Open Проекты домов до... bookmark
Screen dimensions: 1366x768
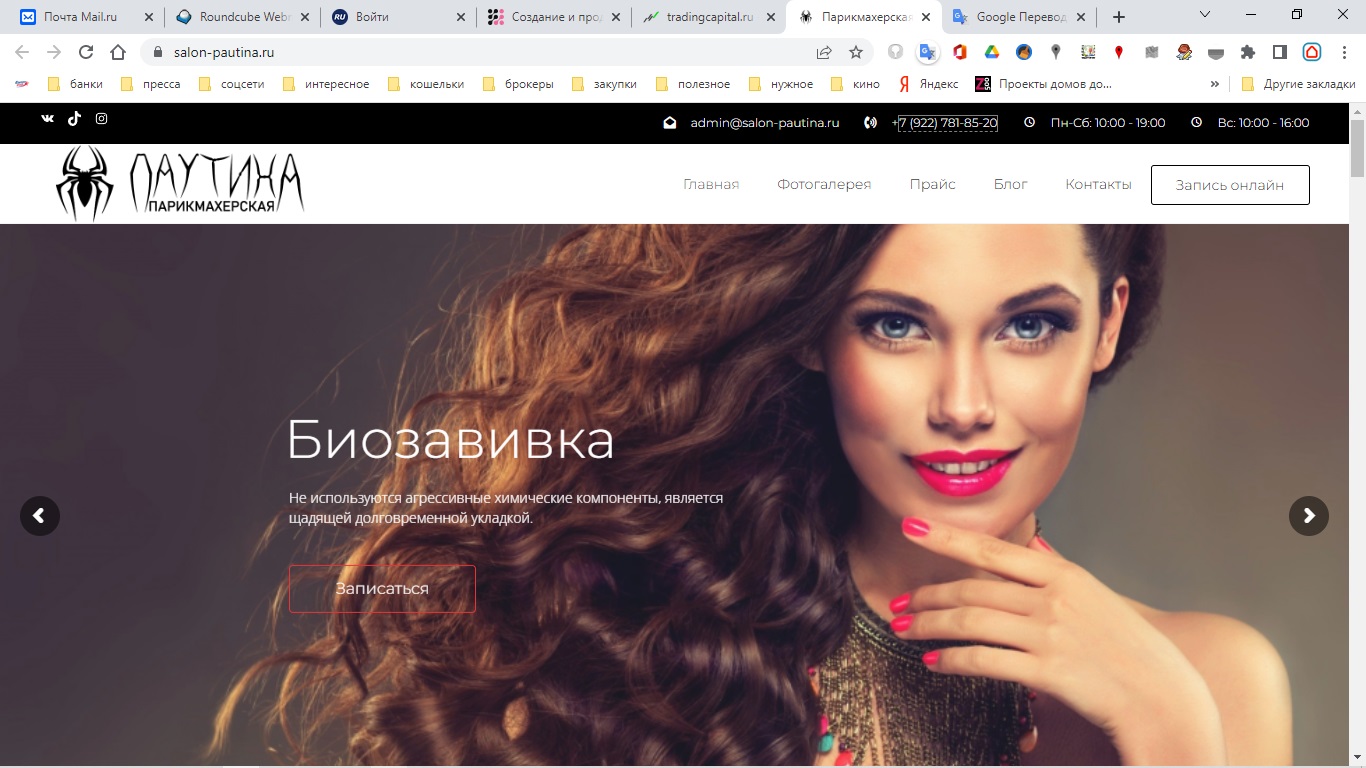pyautogui.click(x=1044, y=85)
